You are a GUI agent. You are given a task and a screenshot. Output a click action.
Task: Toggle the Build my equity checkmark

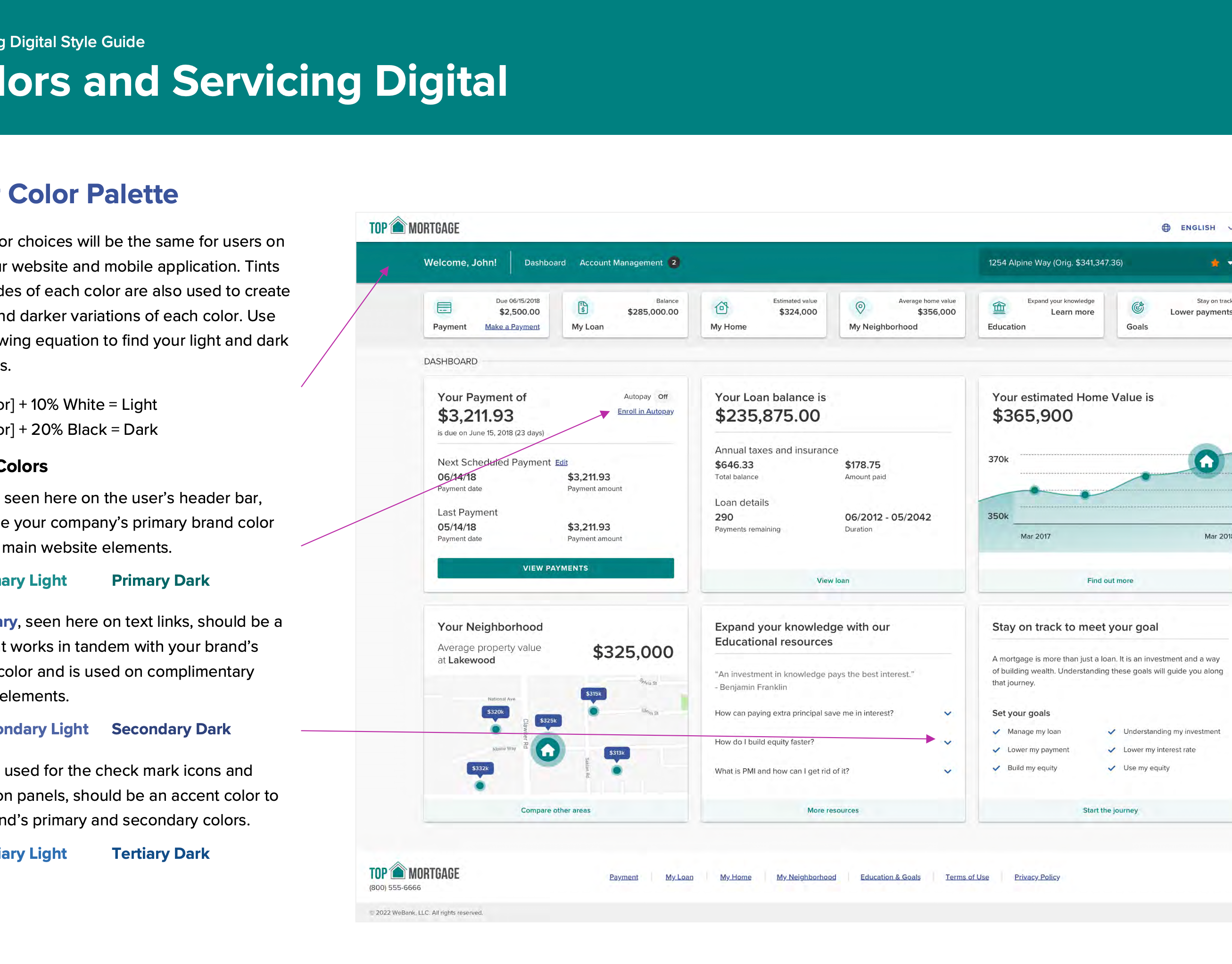tap(997, 768)
